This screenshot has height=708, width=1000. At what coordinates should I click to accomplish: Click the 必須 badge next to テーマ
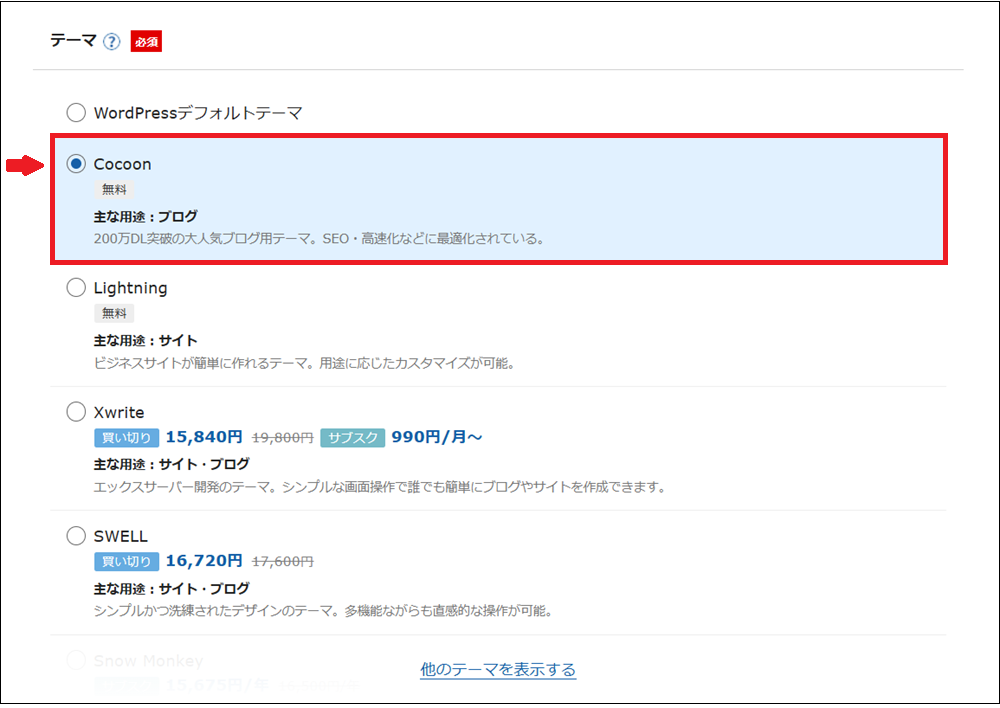[x=146, y=41]
